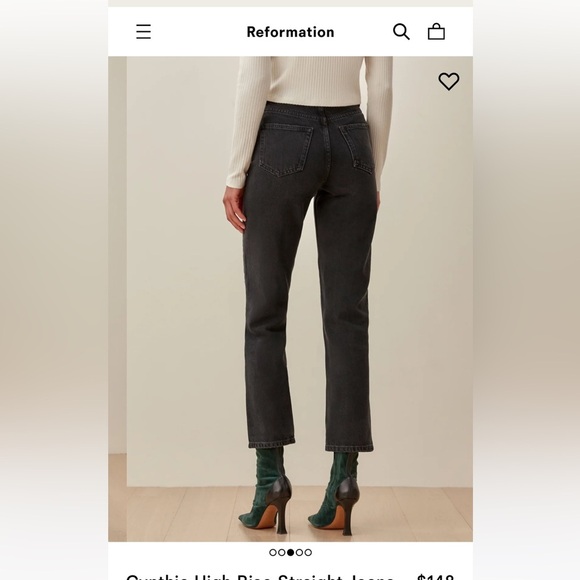This screenshot has height=580, width=580.
Task: Show previous photo sliver at left edge
Action: coord(117,299)
